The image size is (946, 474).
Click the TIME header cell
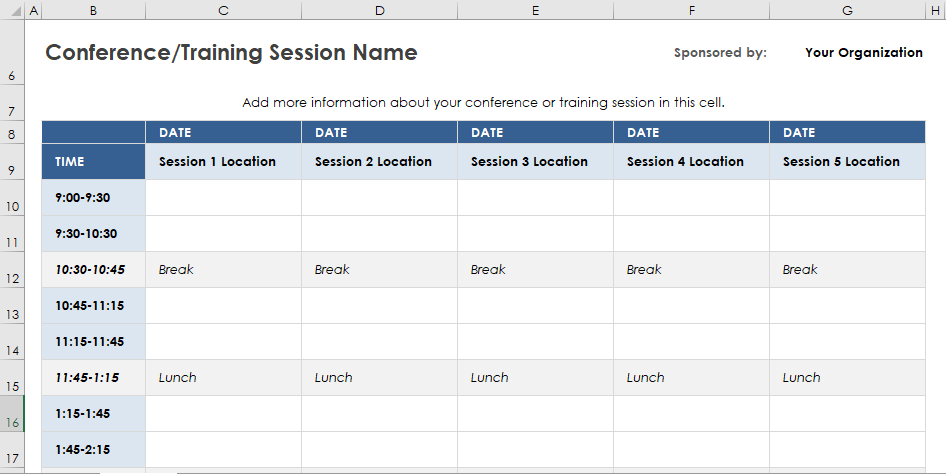(x=94, y=162)
